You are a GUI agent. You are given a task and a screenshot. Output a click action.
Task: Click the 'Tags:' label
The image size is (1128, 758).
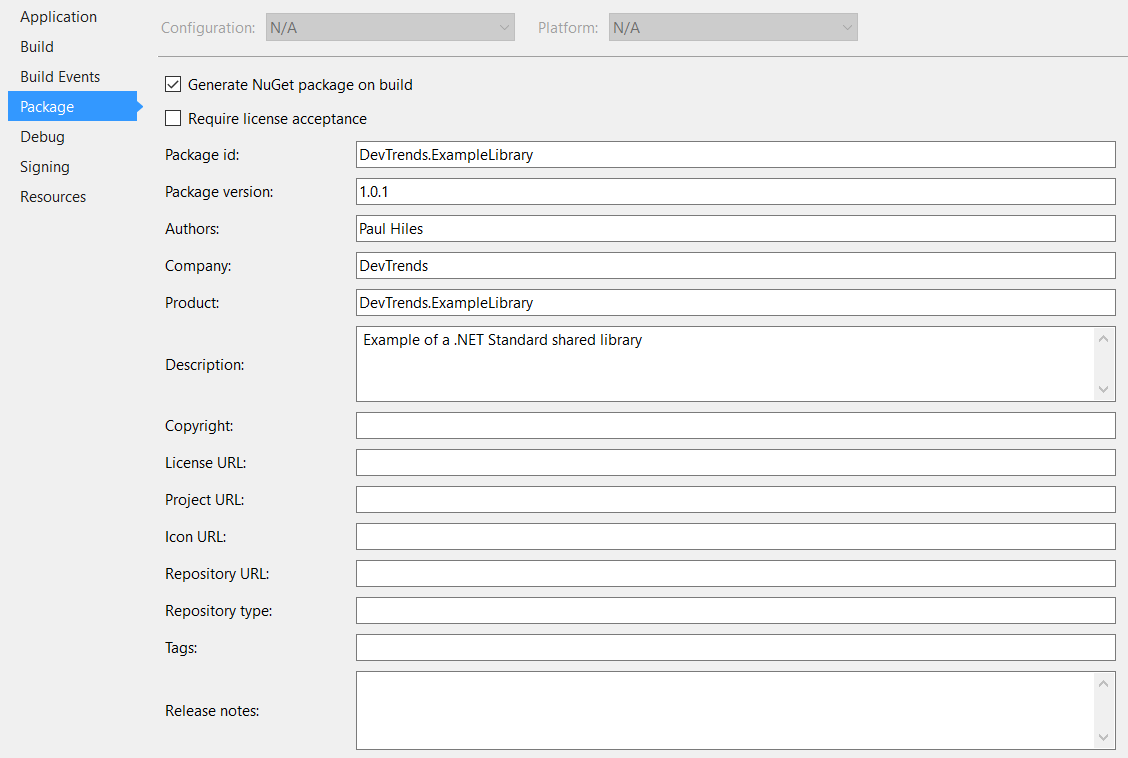point(181,648)
